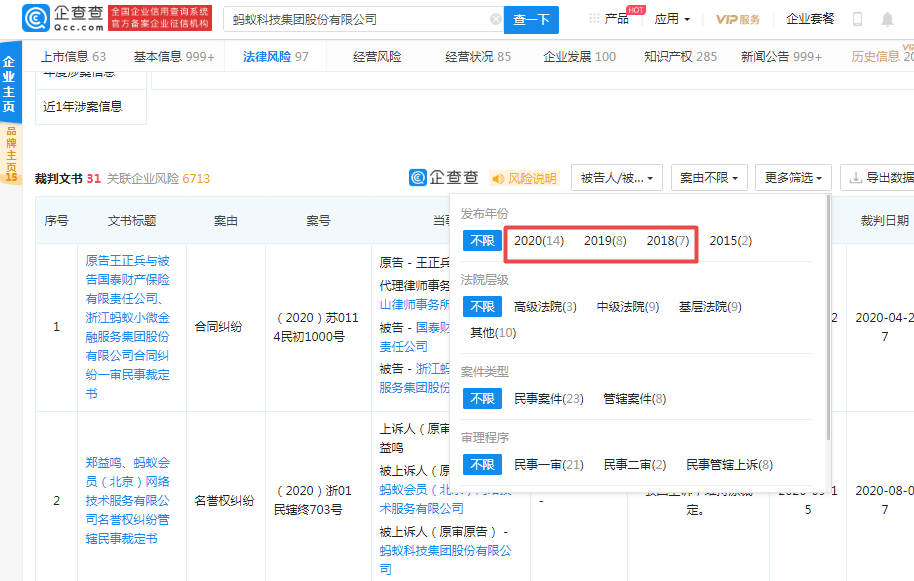Click the export data download icon
The image size is (914, 581).
tap(855, 178)
